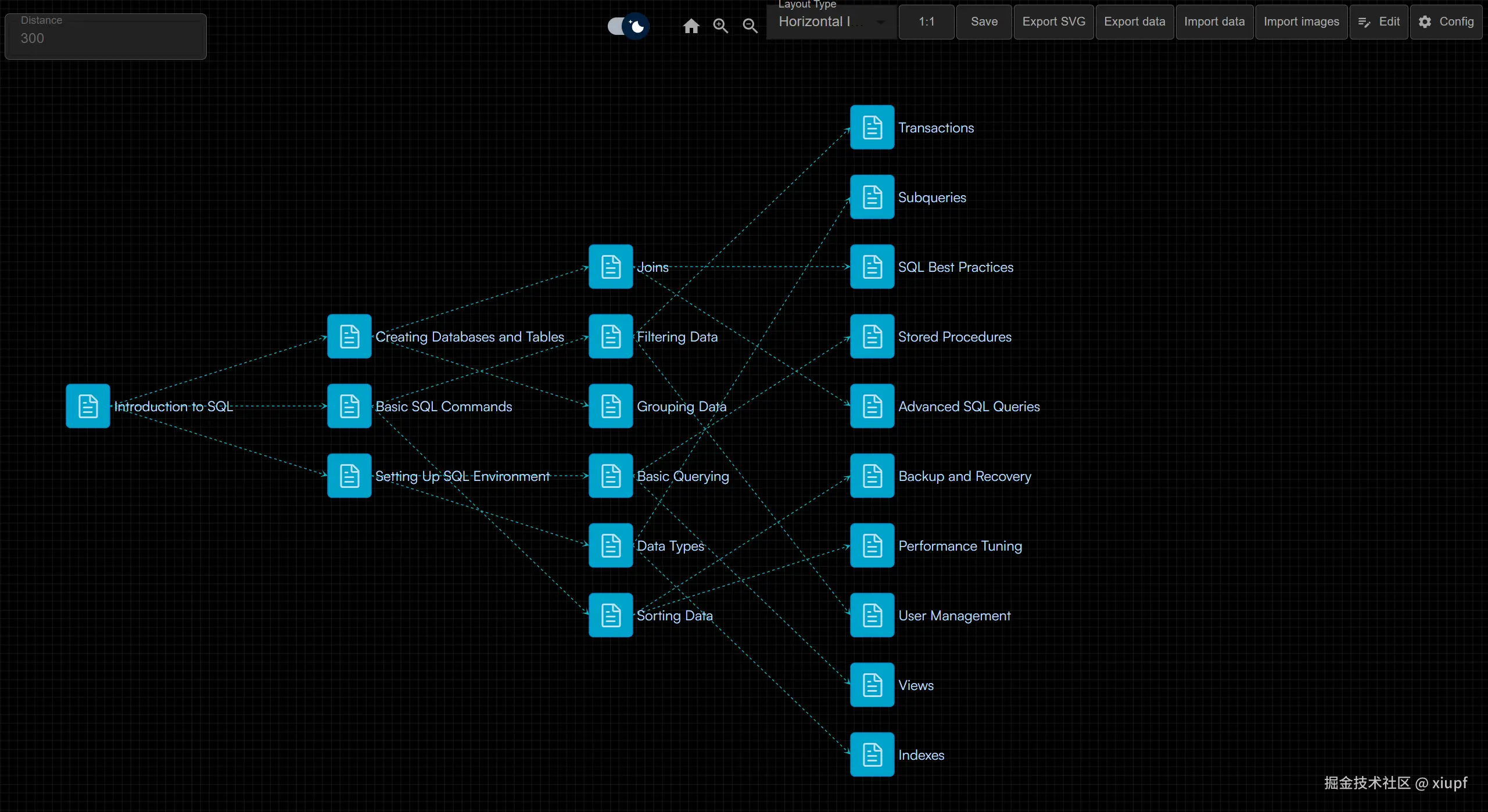The height and width of the screenshot is (812, 1488).
Task: Click the Layout Type dropdown arrow
Action: pyautogui.click(x=881, y=22)
